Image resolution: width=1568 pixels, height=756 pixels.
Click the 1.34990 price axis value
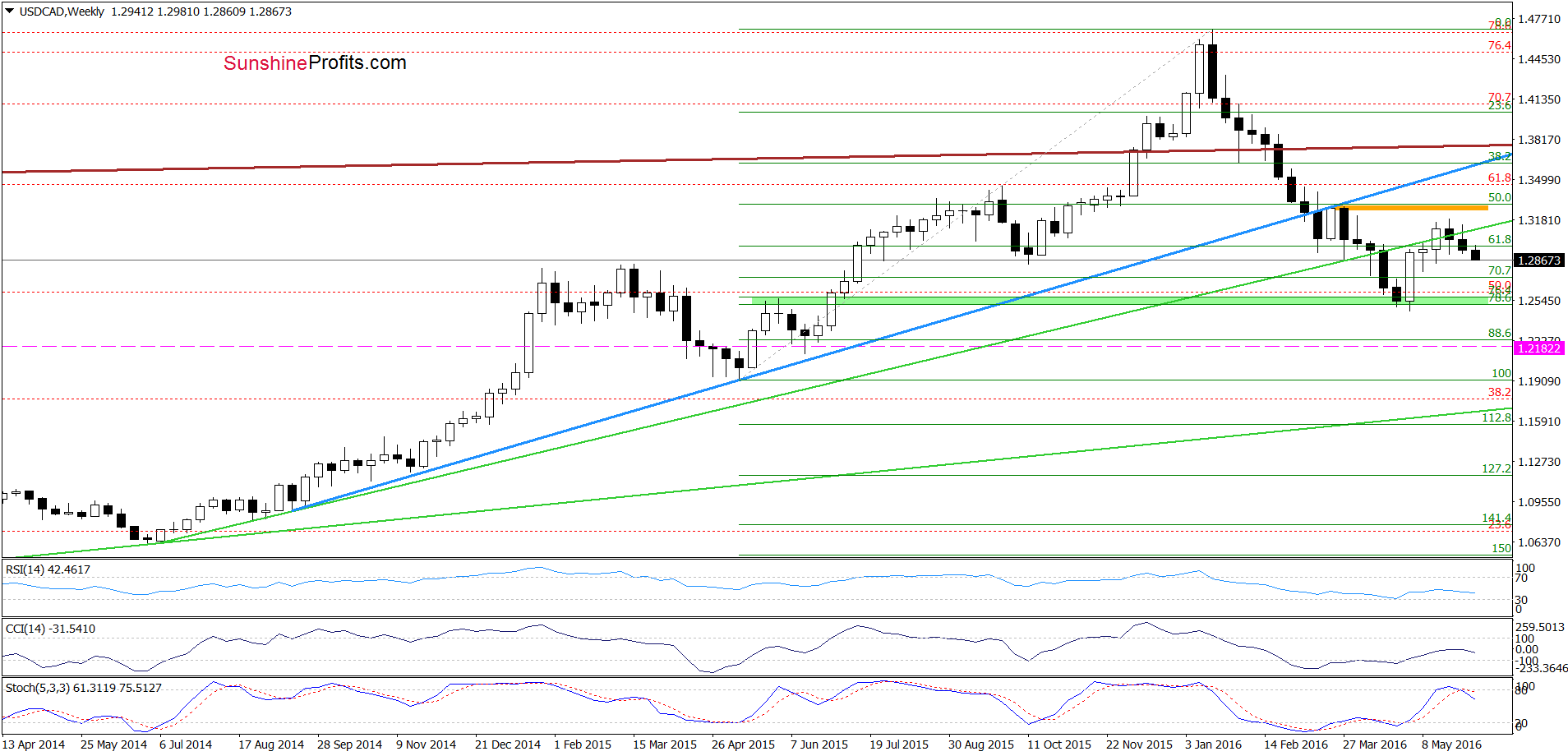[1539, 180]
